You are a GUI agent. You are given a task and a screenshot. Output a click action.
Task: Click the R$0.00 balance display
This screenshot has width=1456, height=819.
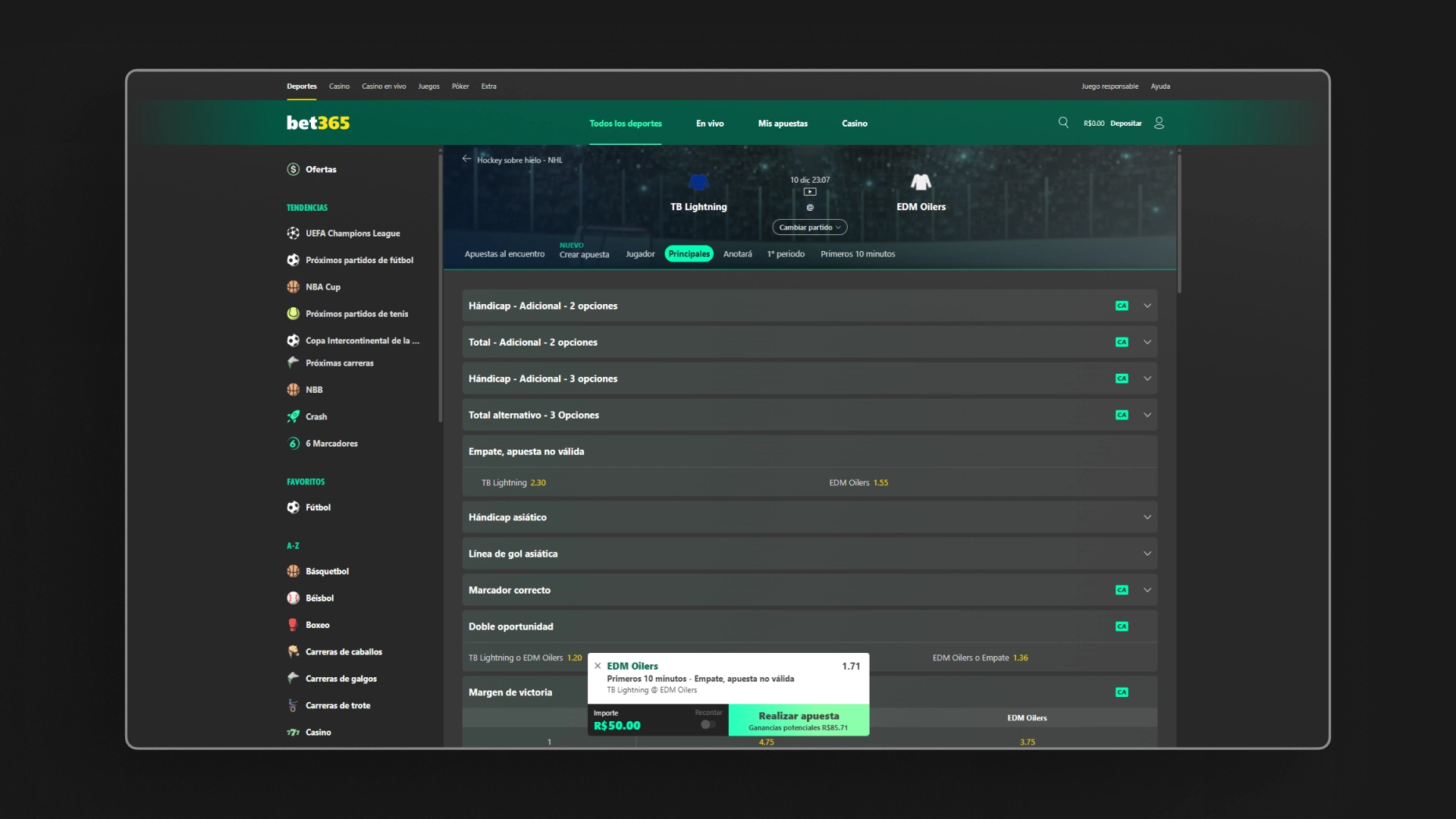click(1094, 124)
